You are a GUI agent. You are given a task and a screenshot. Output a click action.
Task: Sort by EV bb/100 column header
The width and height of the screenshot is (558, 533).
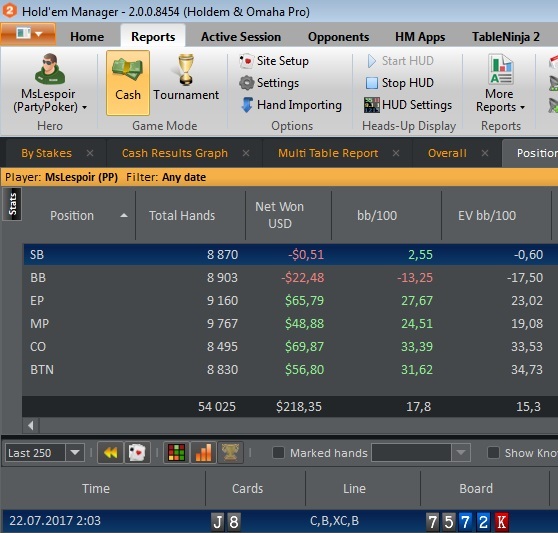(x=487, y=216)
